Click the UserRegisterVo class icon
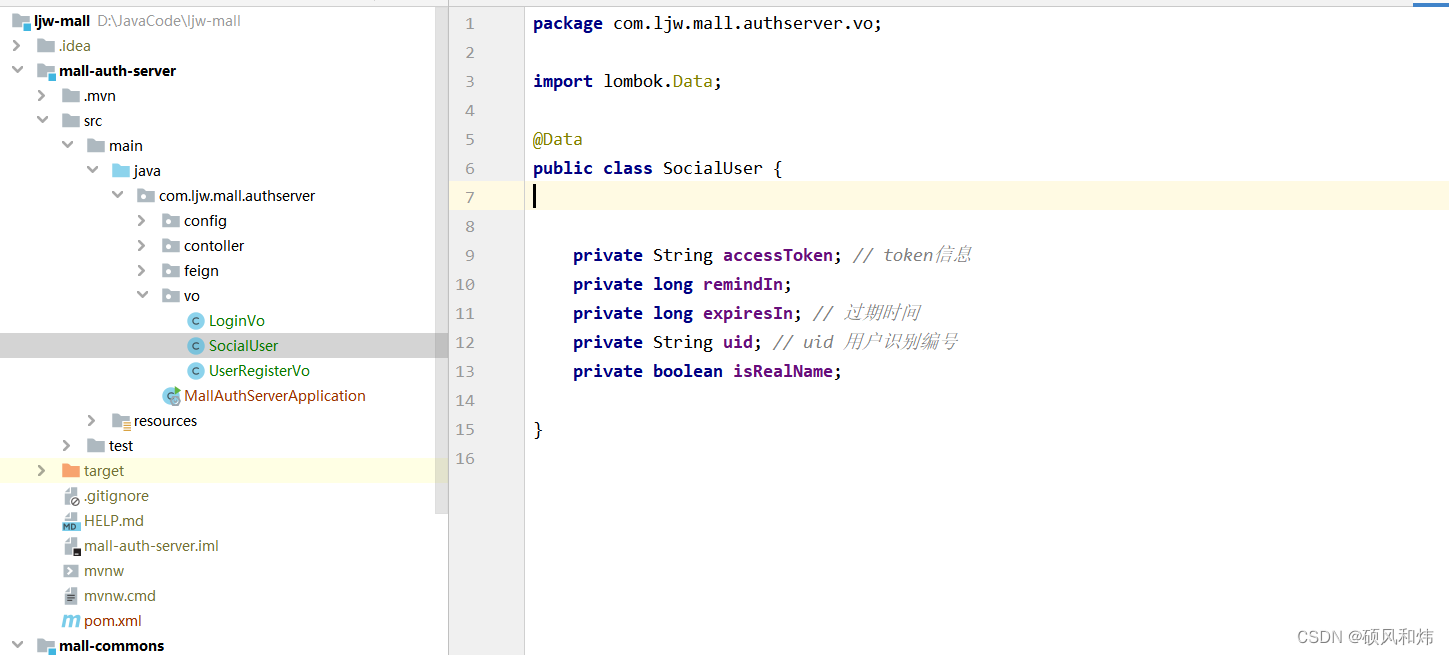1449x655 pixels. tap(195, 370)
